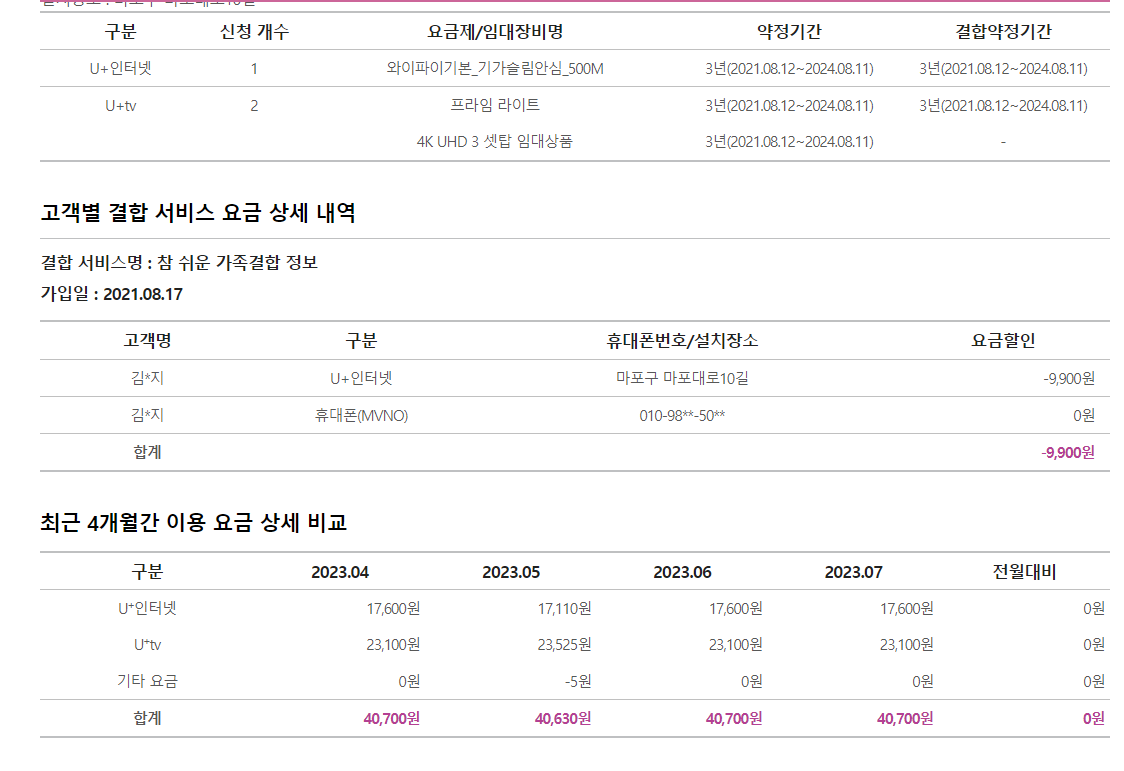Image resolution: width=1124 pixels, height=771 pixels.
Task: Select the 휴대폰(MVNO) row category cell
Action: tap(361, 415)
